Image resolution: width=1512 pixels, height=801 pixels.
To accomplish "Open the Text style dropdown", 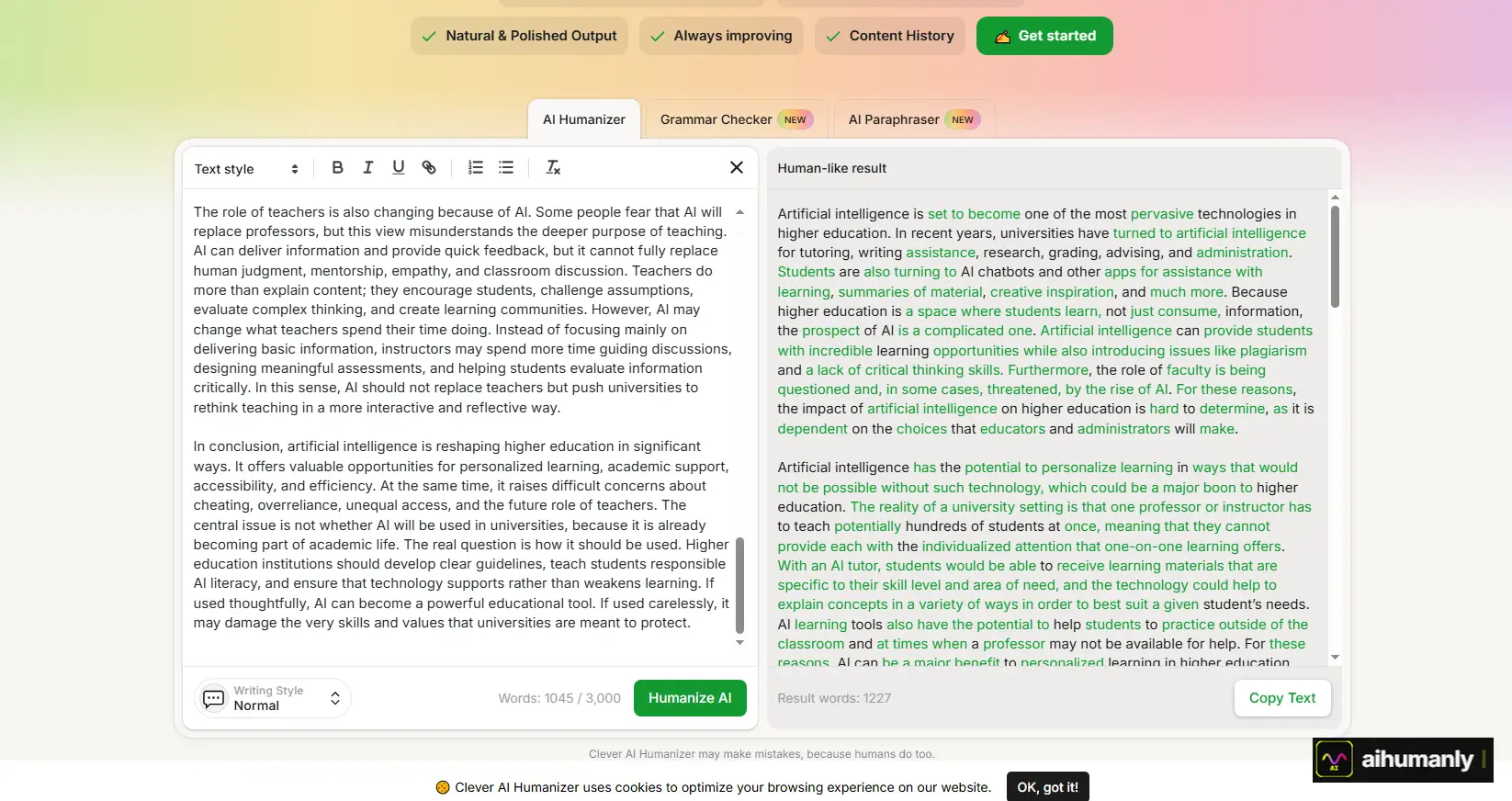I will (x=246, y=169).
